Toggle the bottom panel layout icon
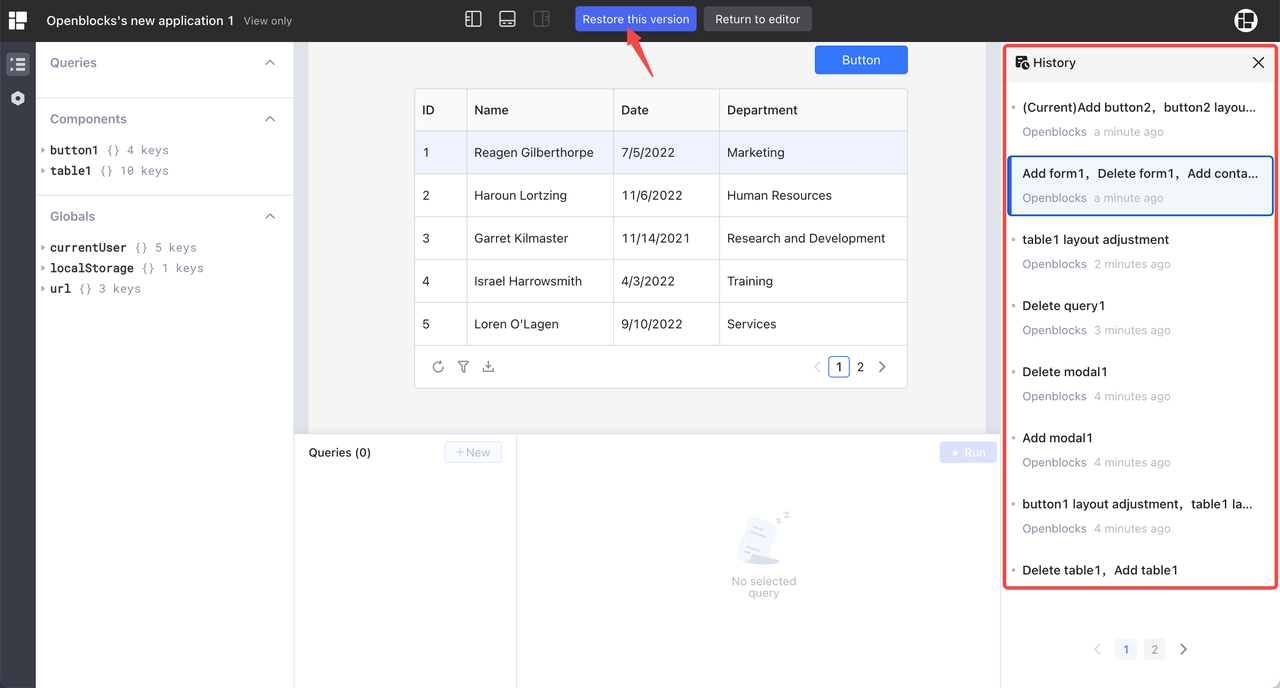 pos(508,19)
